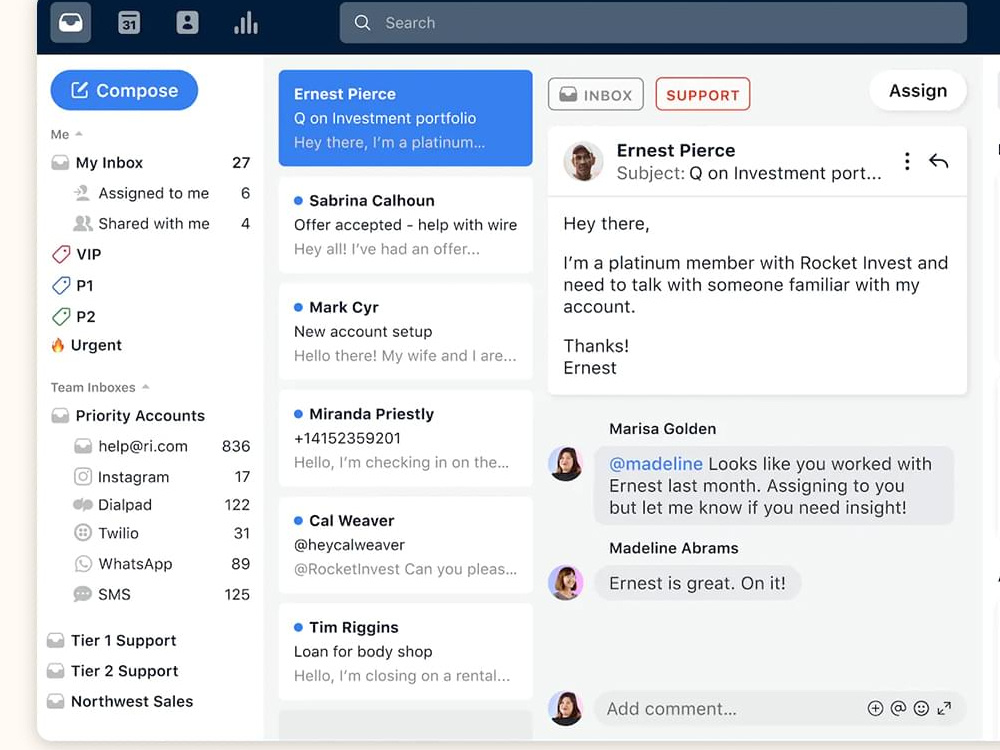Click the INBOX tag button
This screenshot has width=1000, height=750.
[x=596, y=94]
